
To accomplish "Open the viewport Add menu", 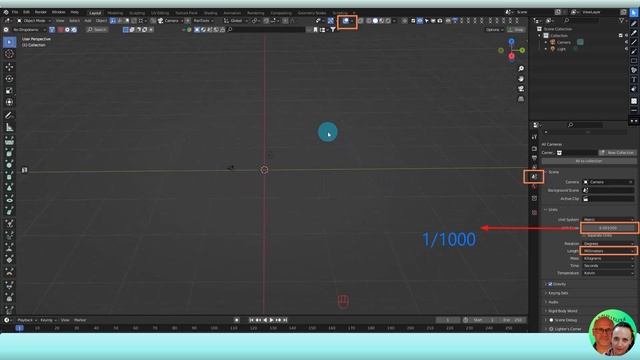I will 88,20.
